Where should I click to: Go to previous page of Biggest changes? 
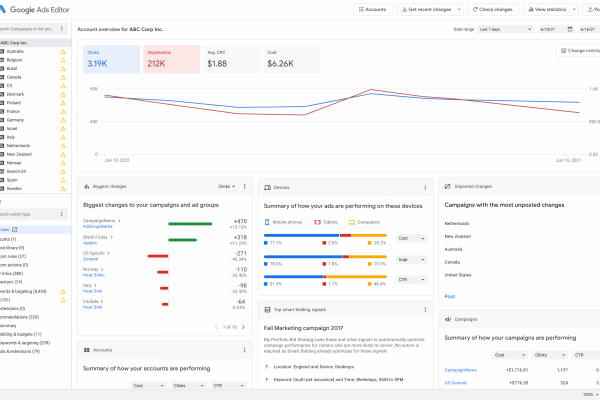pyautogui.click(x=216, y=327)
